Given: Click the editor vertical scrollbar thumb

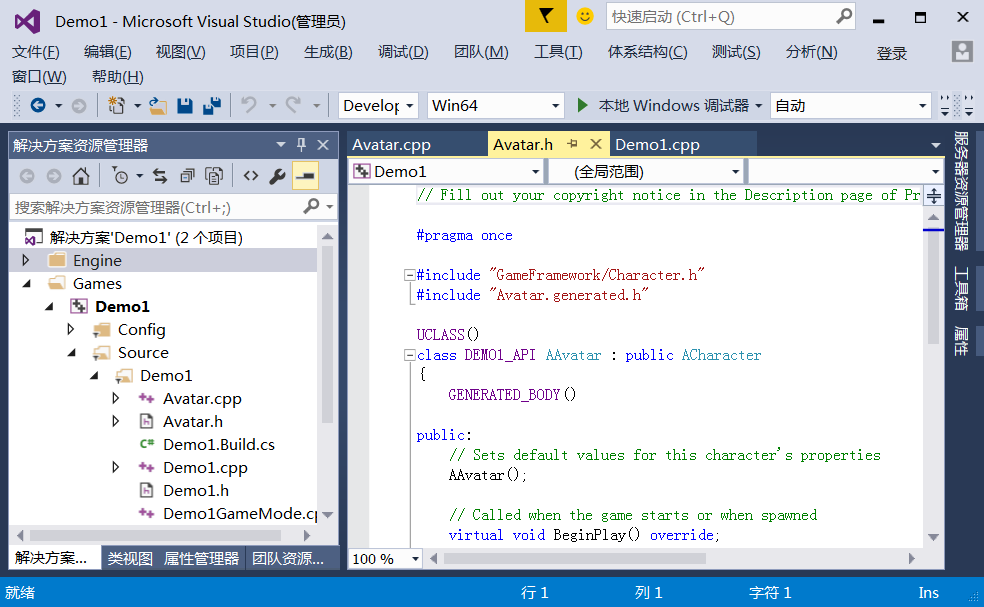Looking at the screenshot, I should (933, 286).
